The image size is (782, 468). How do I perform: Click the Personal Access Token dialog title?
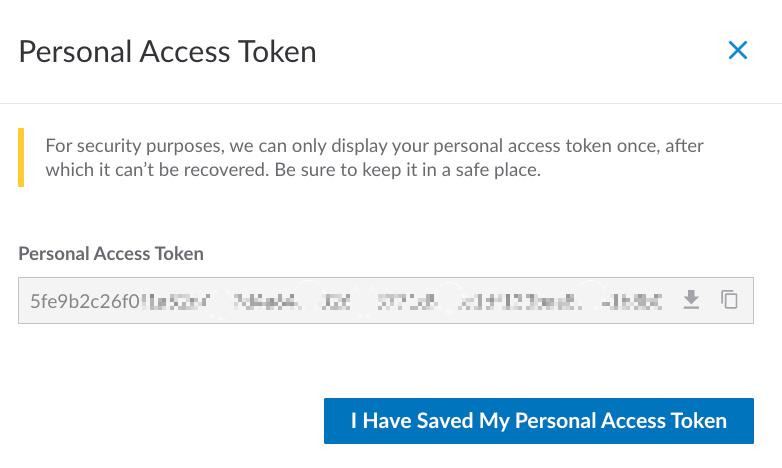point(167,51)
